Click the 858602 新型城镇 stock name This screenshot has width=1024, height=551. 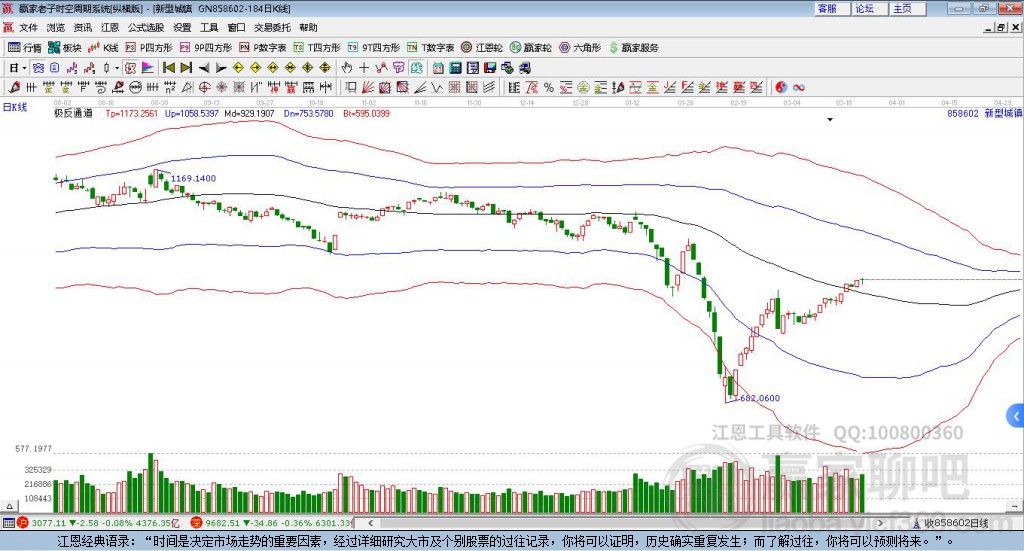984,114
